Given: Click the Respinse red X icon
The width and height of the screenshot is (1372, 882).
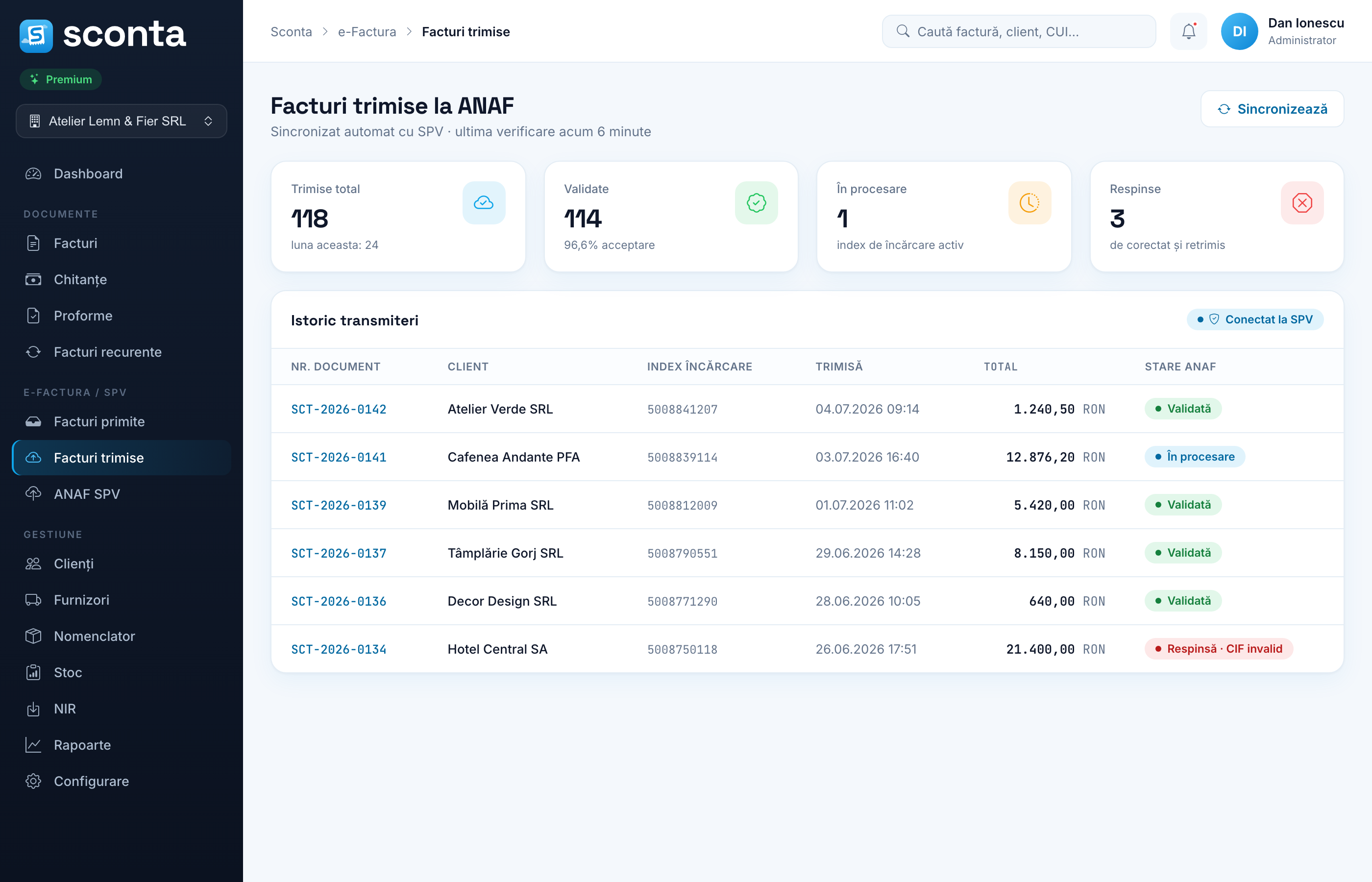Looking at the screenshot, I should 1301,203.
